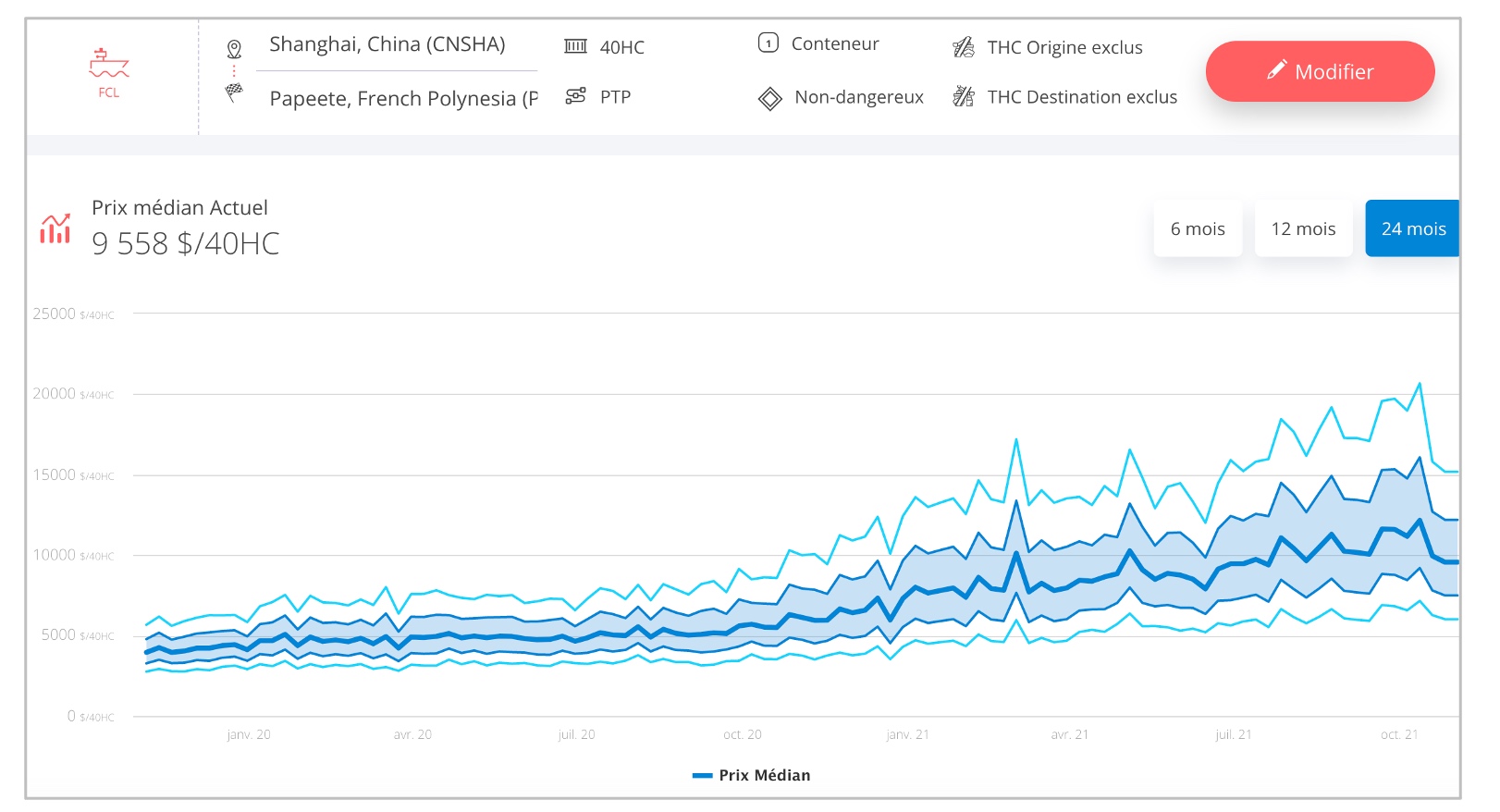Click the destination checkered flag icon

pos(234,92)
